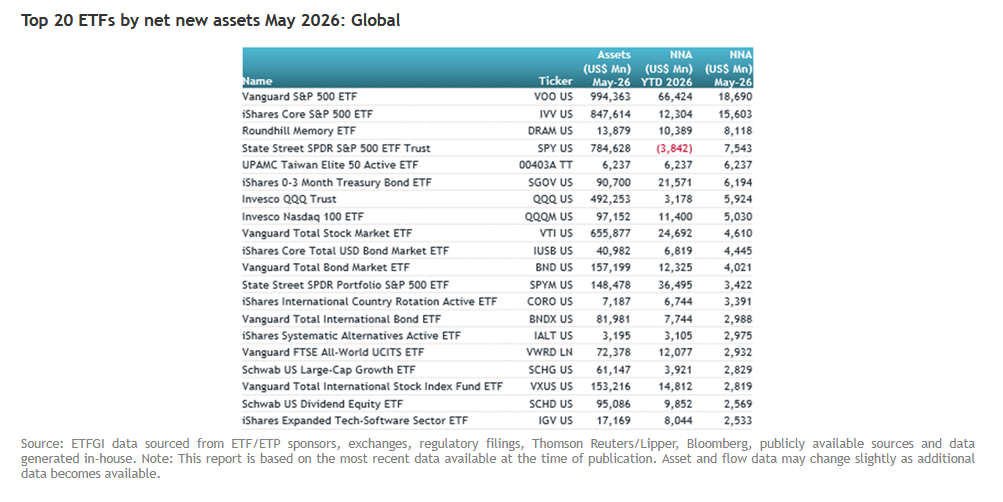
Task: Select Schwab US Large-Cap Growth ETF
Action: pos(329,370)
